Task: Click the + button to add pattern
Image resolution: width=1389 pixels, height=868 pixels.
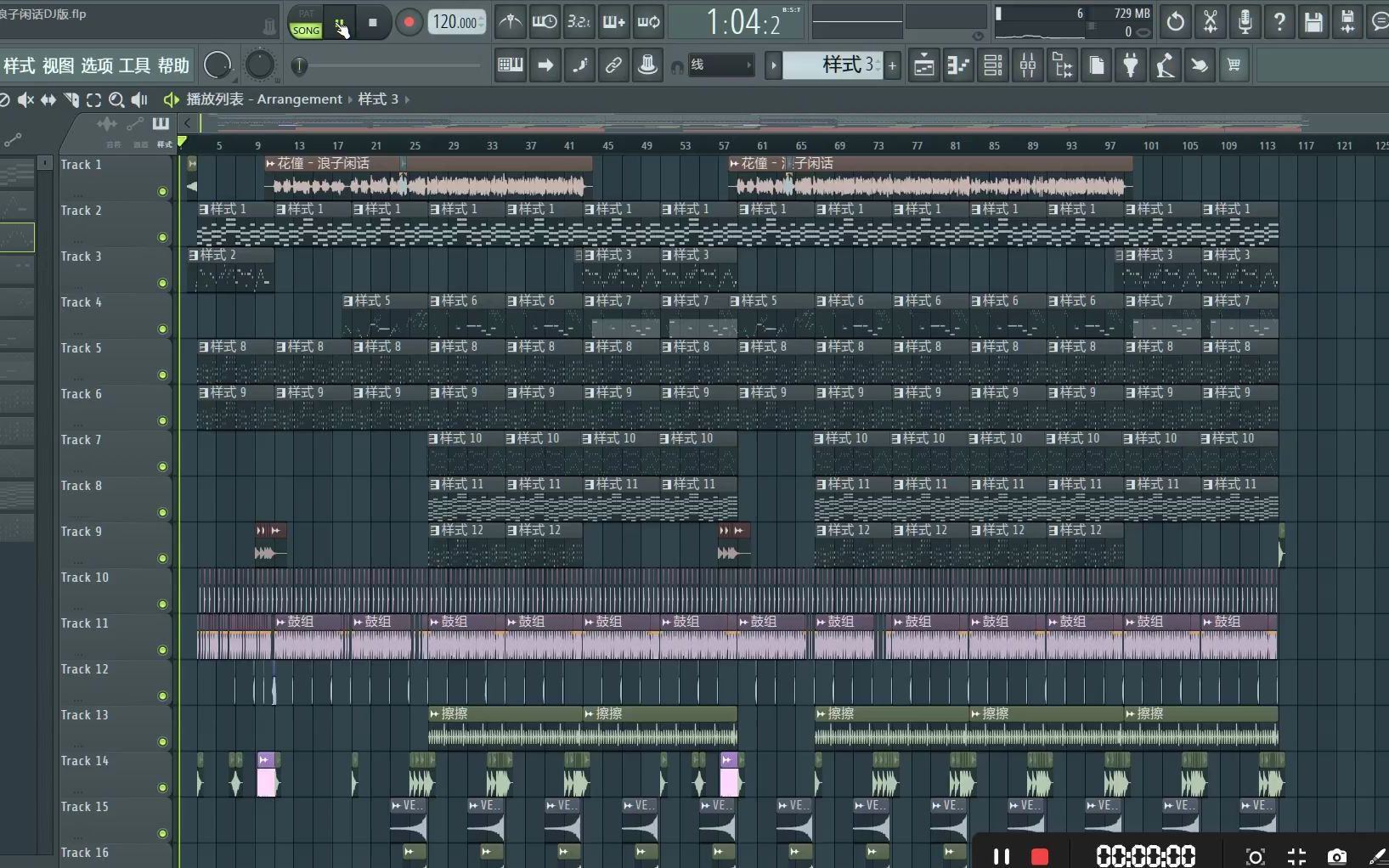Action: pyautogui.click(x=893, y=65)
